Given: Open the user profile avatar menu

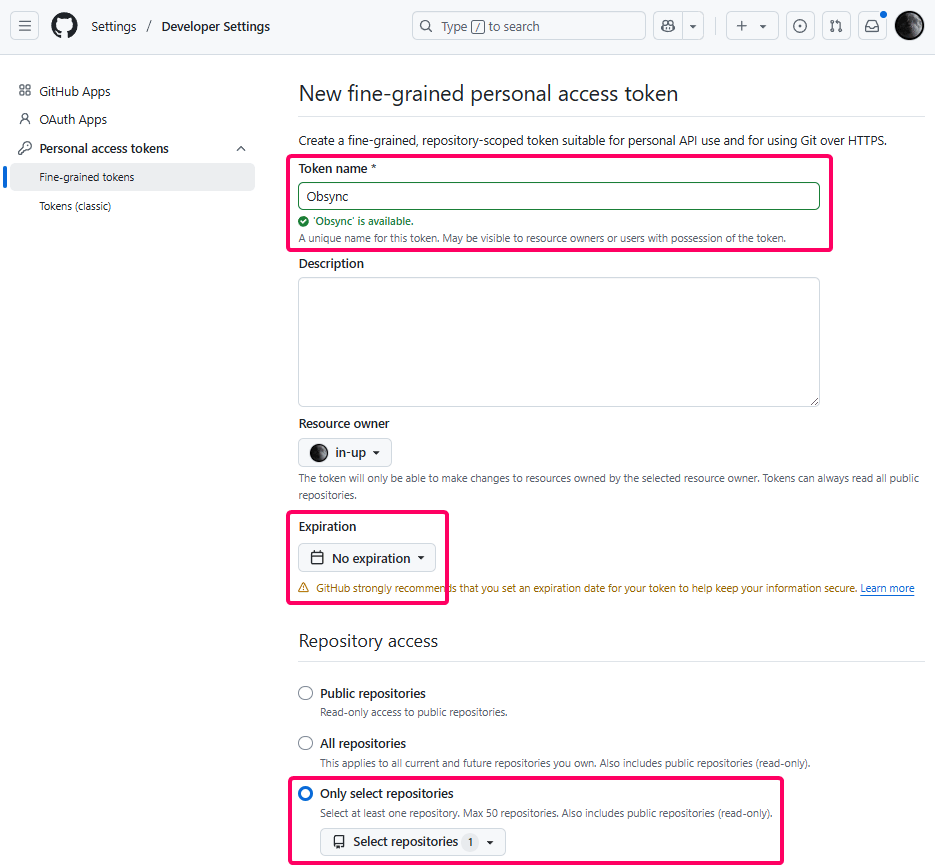Looking at the screenshot, I should point(909,26).
